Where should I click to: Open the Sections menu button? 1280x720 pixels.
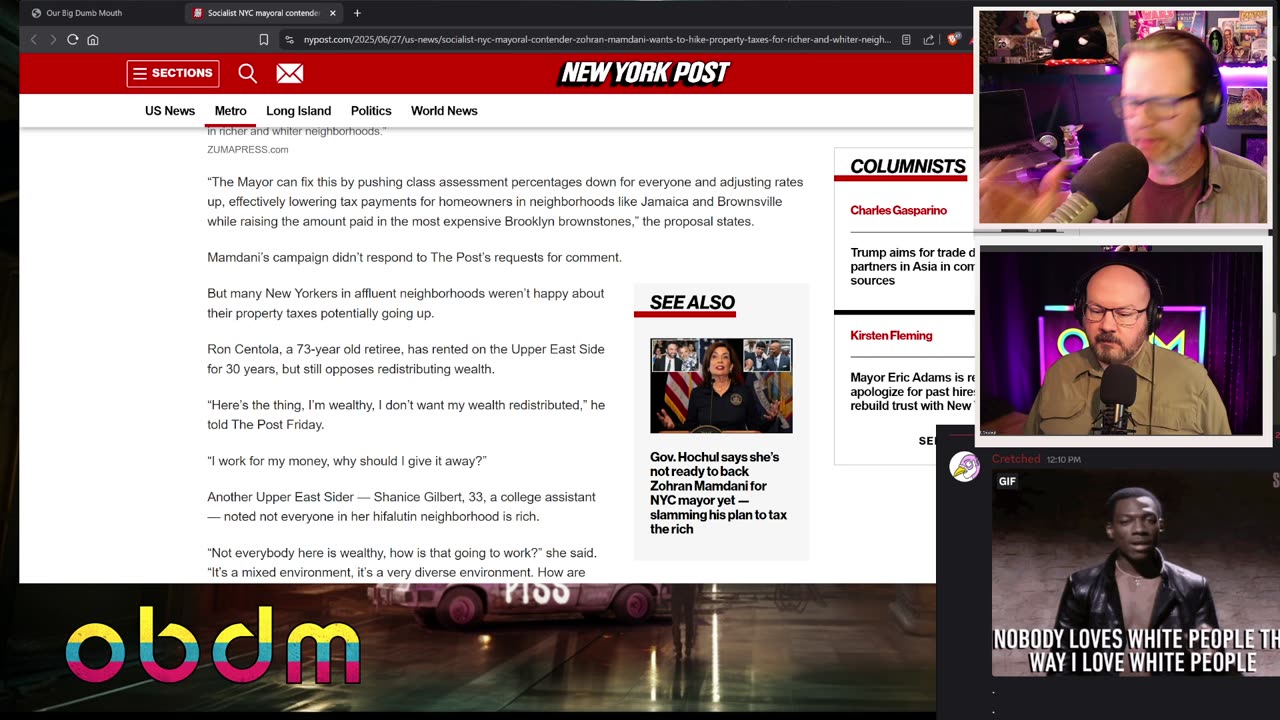click(173, 73)
